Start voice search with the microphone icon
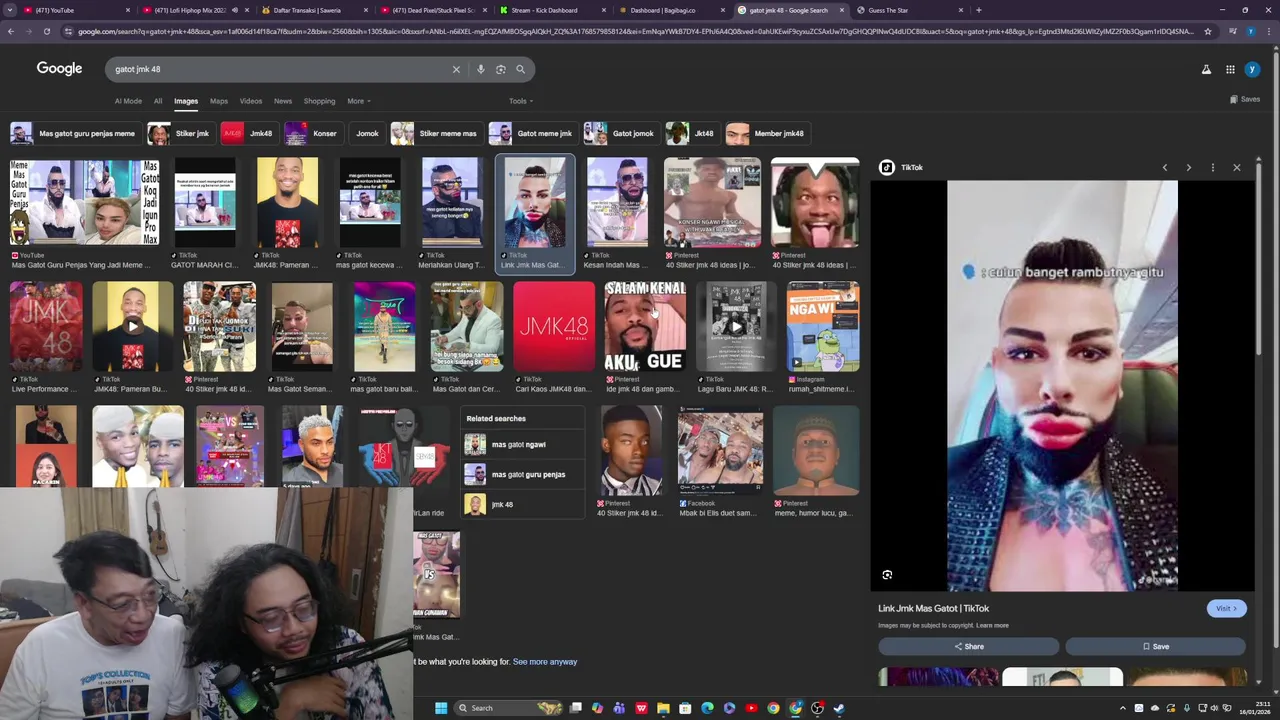The width and height of the screenshot is (1280, 720). [481, 69]
